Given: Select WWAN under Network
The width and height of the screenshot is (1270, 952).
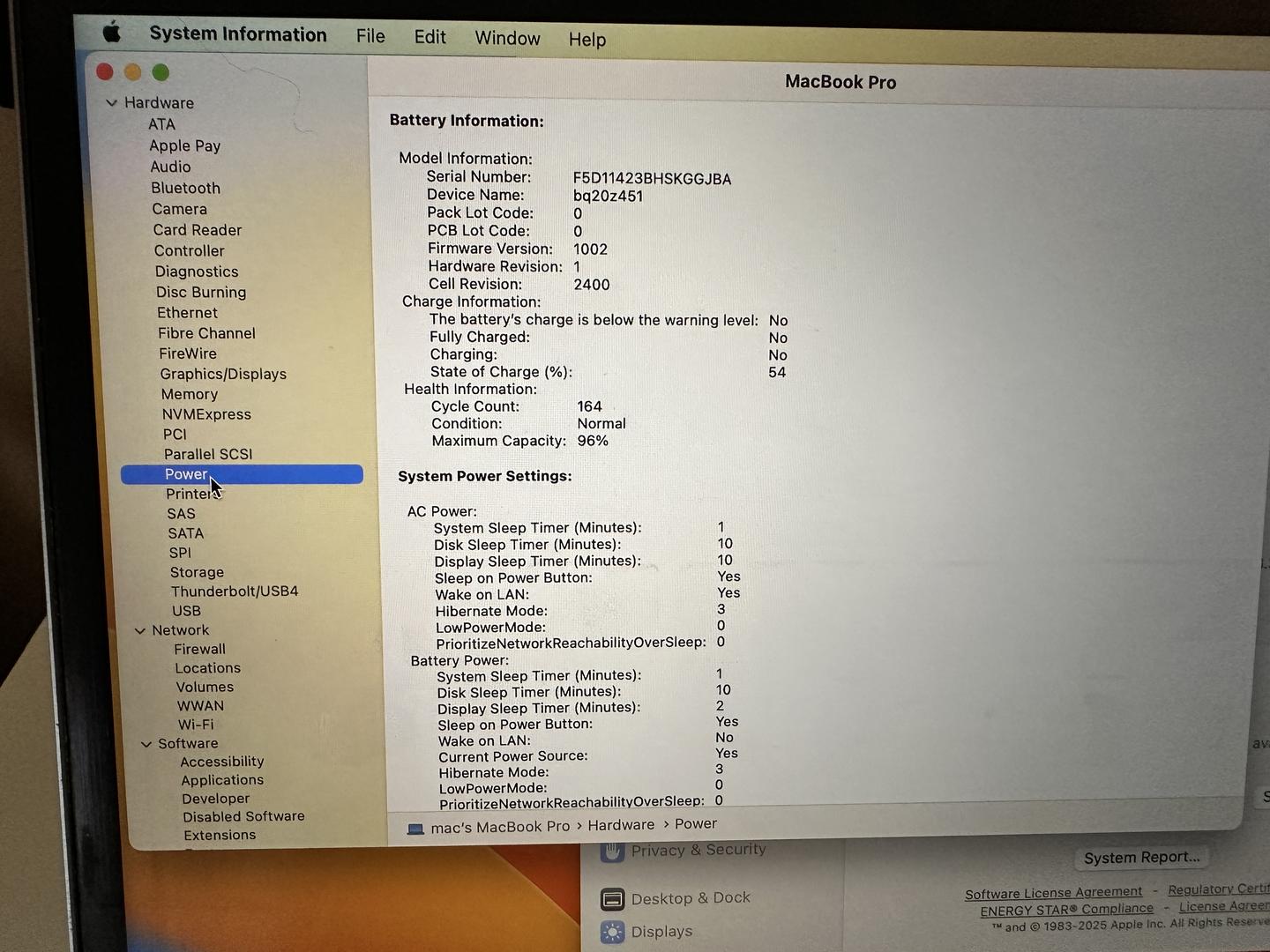Looking at the screenshot, I should pos(200,706).
